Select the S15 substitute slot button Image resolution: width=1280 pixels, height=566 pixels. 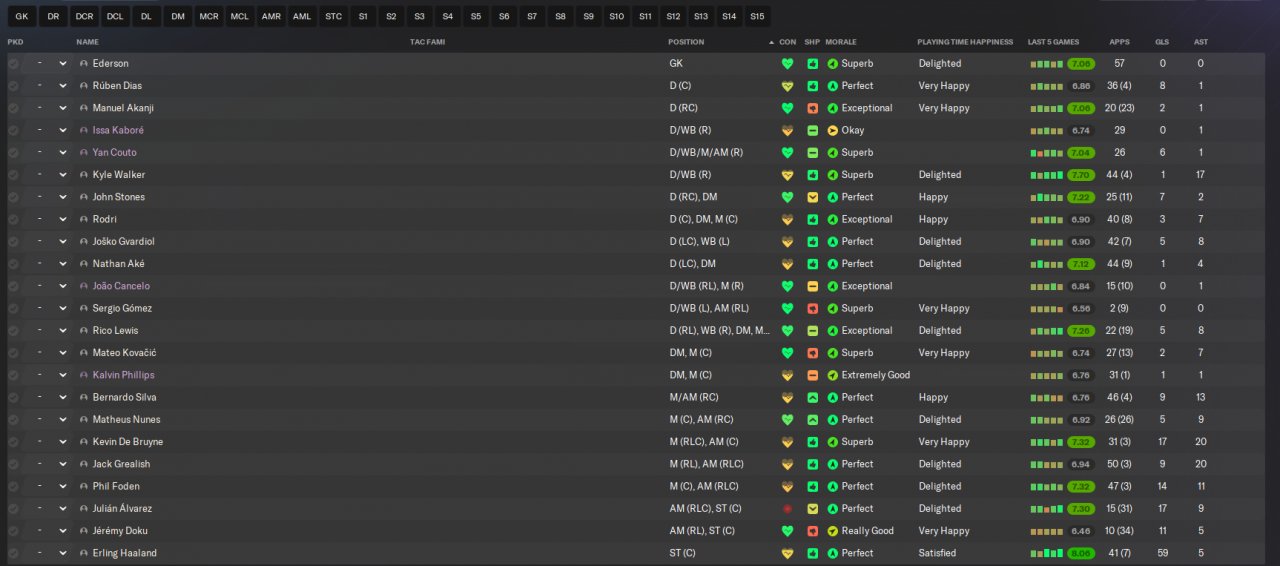point(757,16)
